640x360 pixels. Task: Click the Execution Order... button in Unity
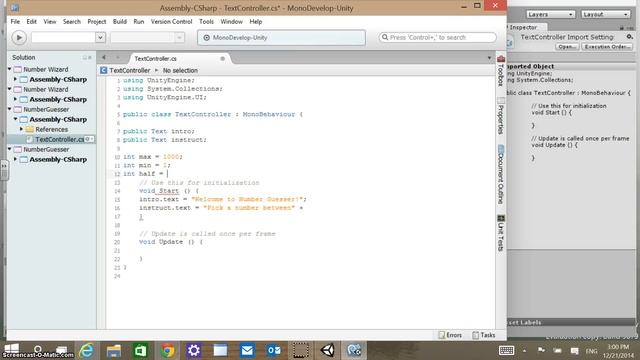pos(607,47)
